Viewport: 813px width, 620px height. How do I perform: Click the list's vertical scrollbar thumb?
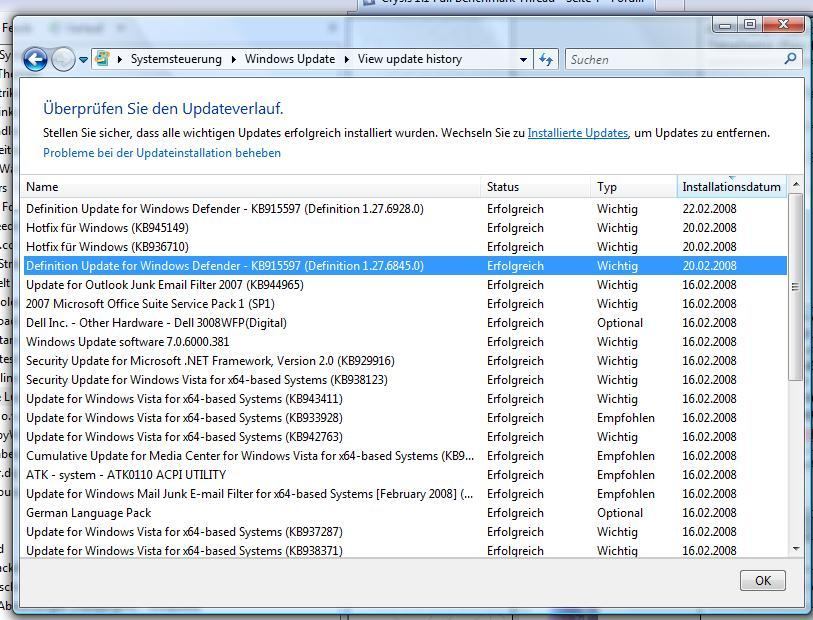click(x=796, y=287)
